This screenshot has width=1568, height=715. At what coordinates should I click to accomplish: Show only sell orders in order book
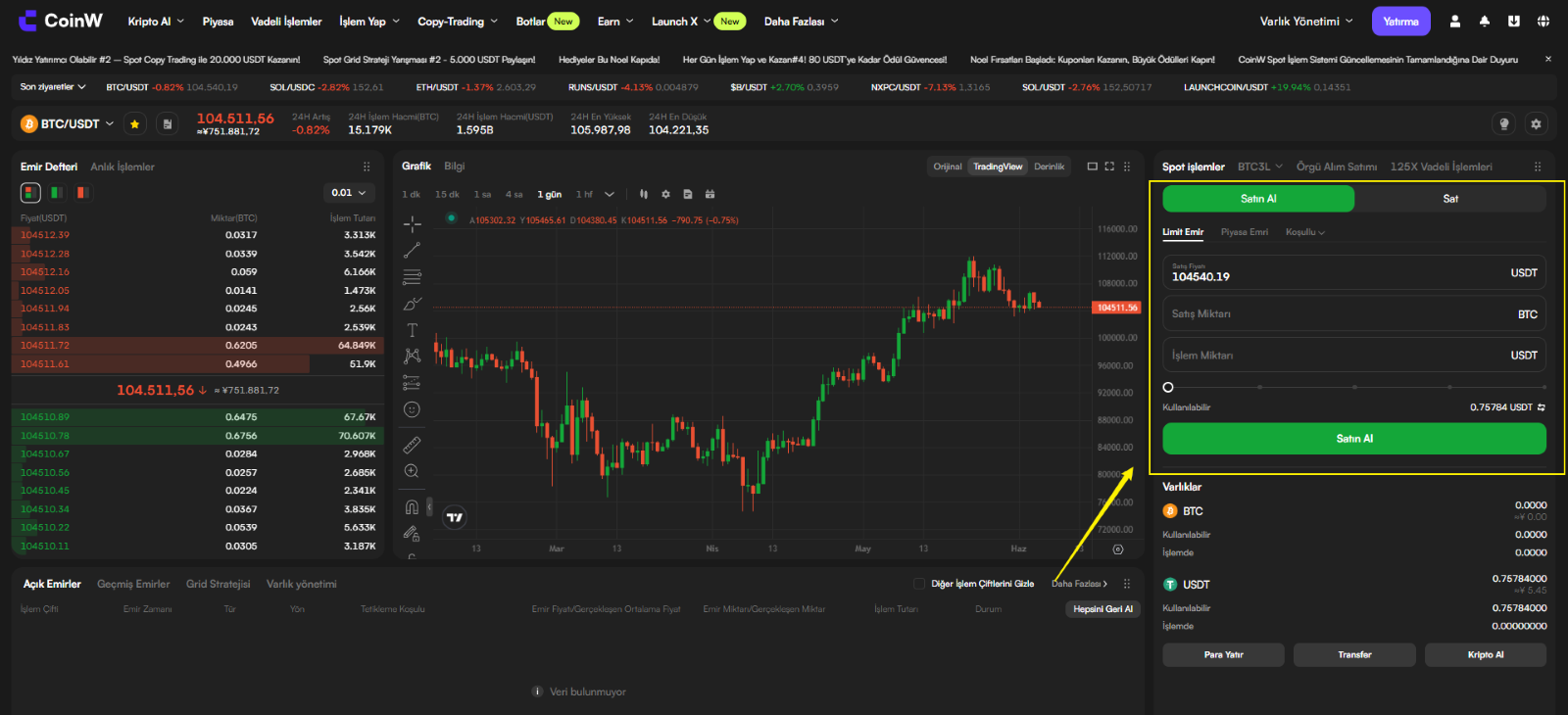[83, 193]
